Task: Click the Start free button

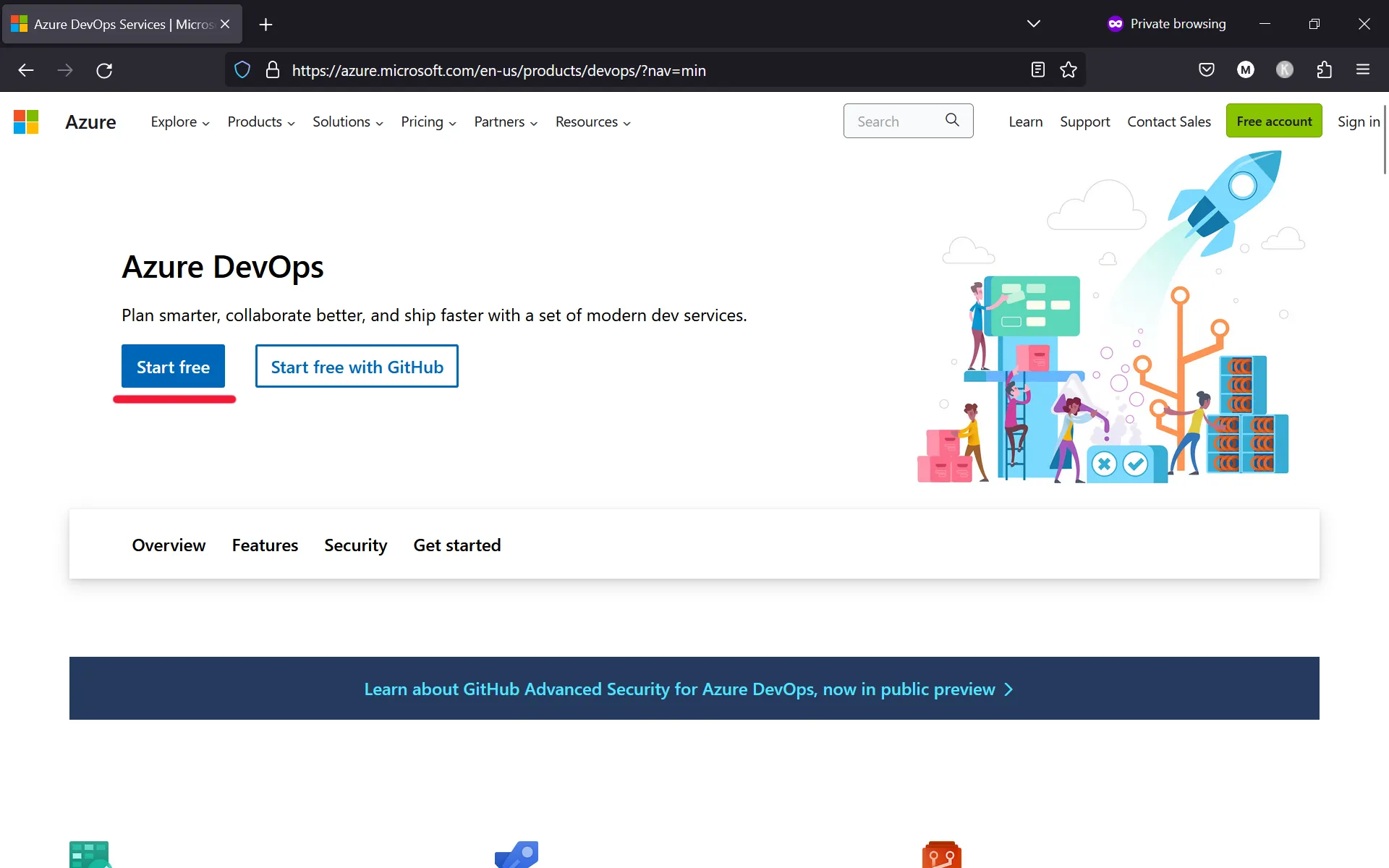Action: point(173,367)
